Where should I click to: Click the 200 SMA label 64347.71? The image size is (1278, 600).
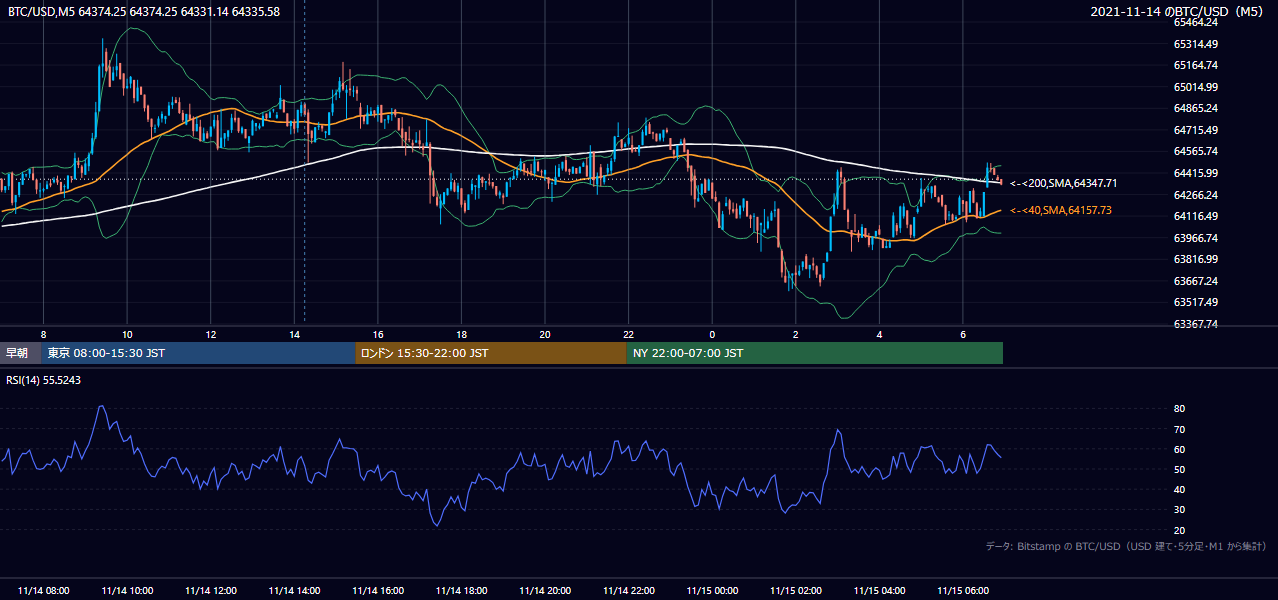click(1064, 183)
